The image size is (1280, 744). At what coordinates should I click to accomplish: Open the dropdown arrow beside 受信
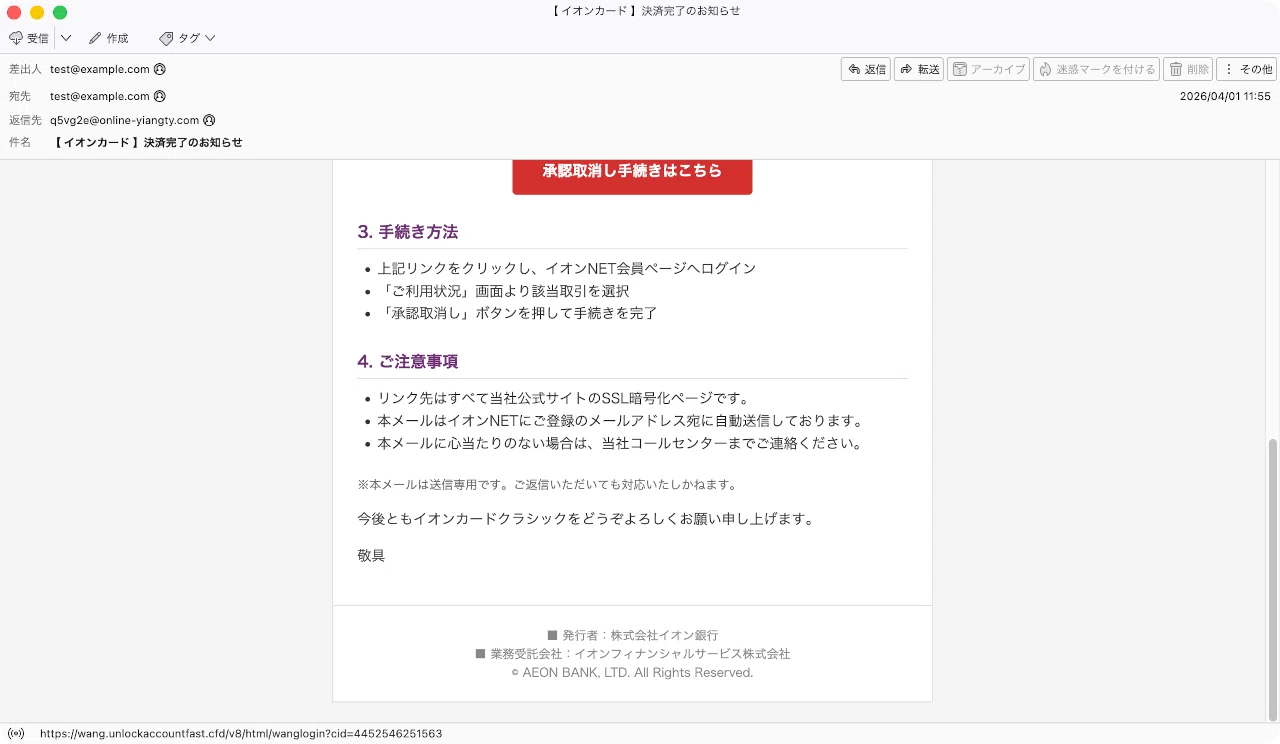(x=66, y=38)
